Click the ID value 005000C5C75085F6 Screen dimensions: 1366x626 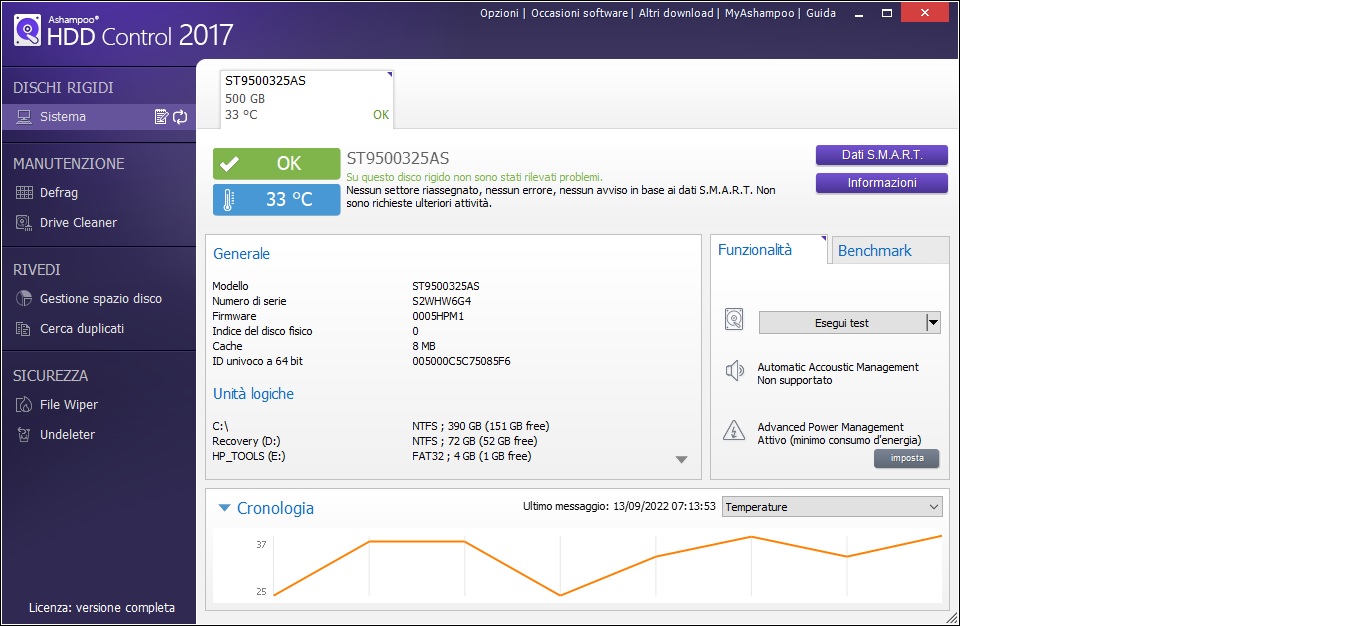click(461, 361)
